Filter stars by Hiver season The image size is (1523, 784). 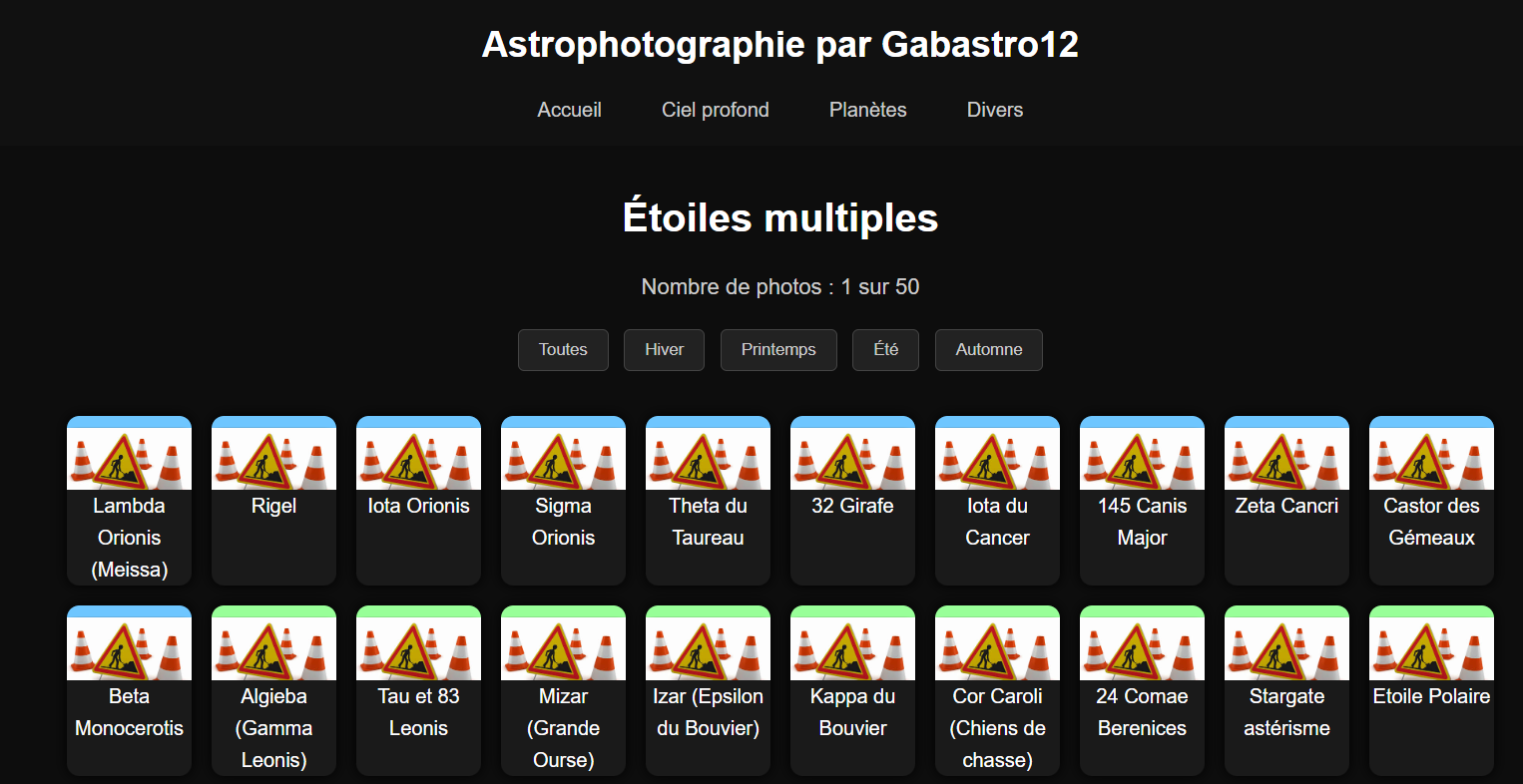664,350
